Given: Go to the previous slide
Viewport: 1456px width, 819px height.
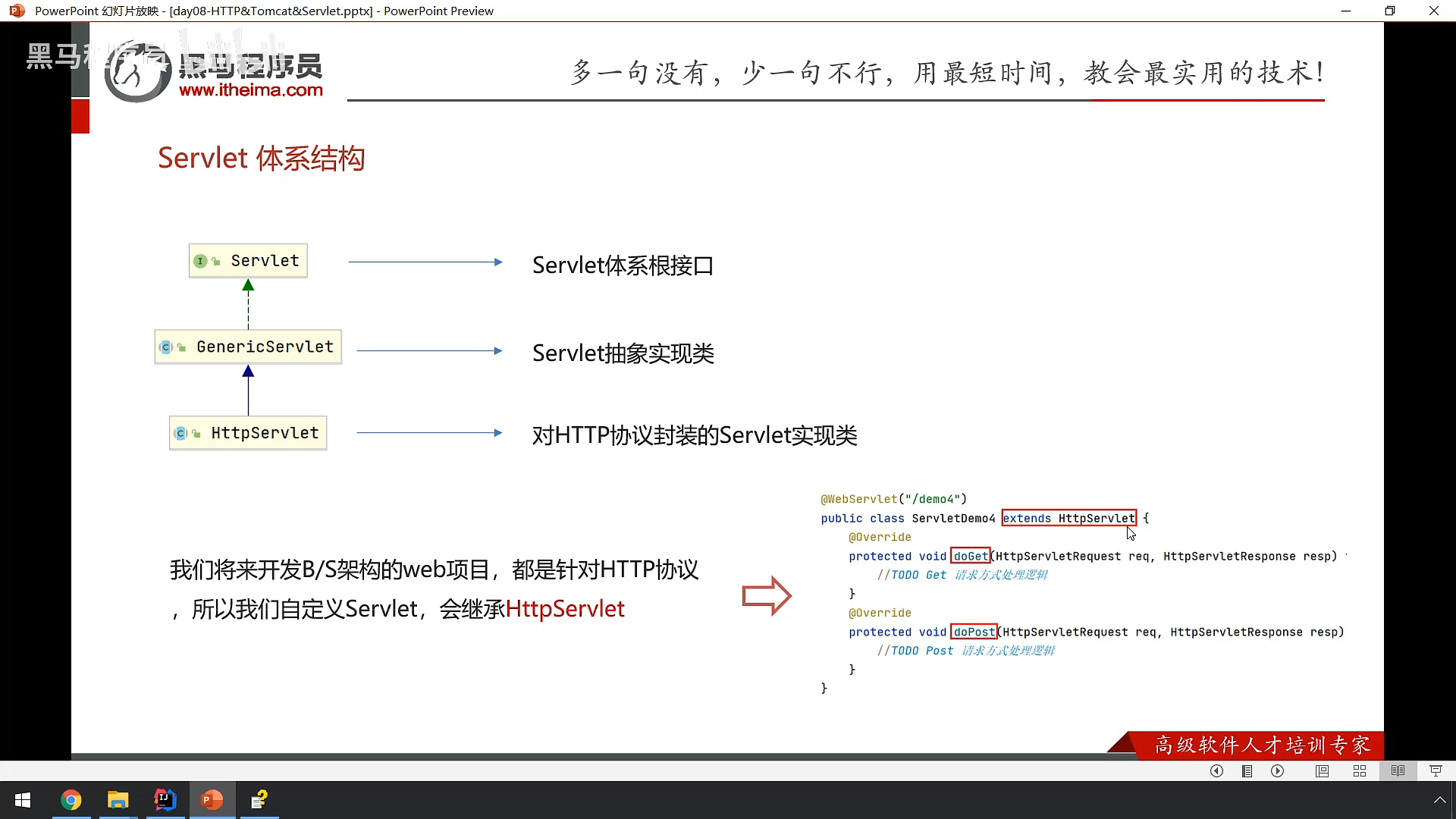Looking at the screenshot, I should 1216,770.
